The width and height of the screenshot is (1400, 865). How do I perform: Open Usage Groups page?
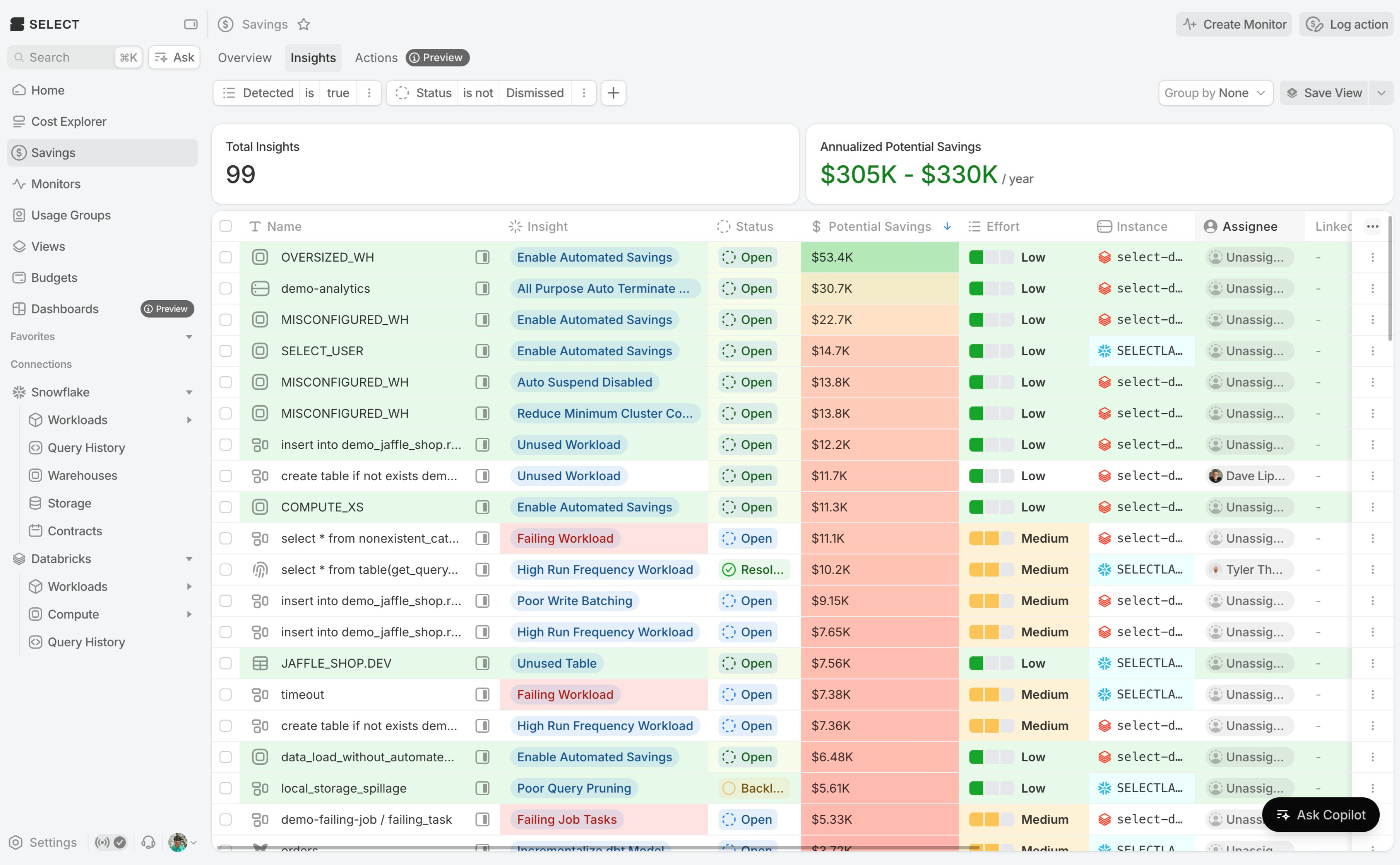[103, 215]
